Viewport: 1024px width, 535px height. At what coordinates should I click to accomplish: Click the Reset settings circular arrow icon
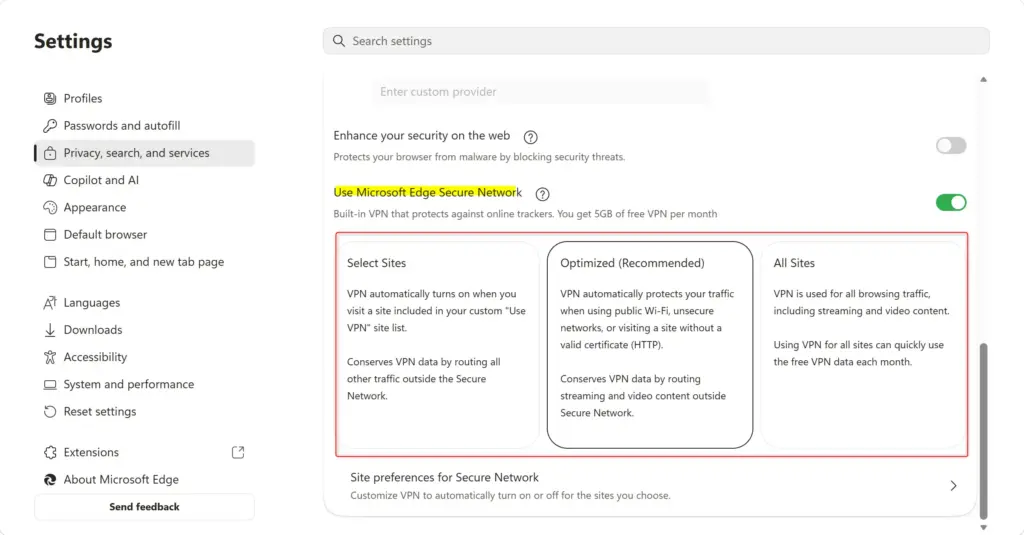coord(50,412)
